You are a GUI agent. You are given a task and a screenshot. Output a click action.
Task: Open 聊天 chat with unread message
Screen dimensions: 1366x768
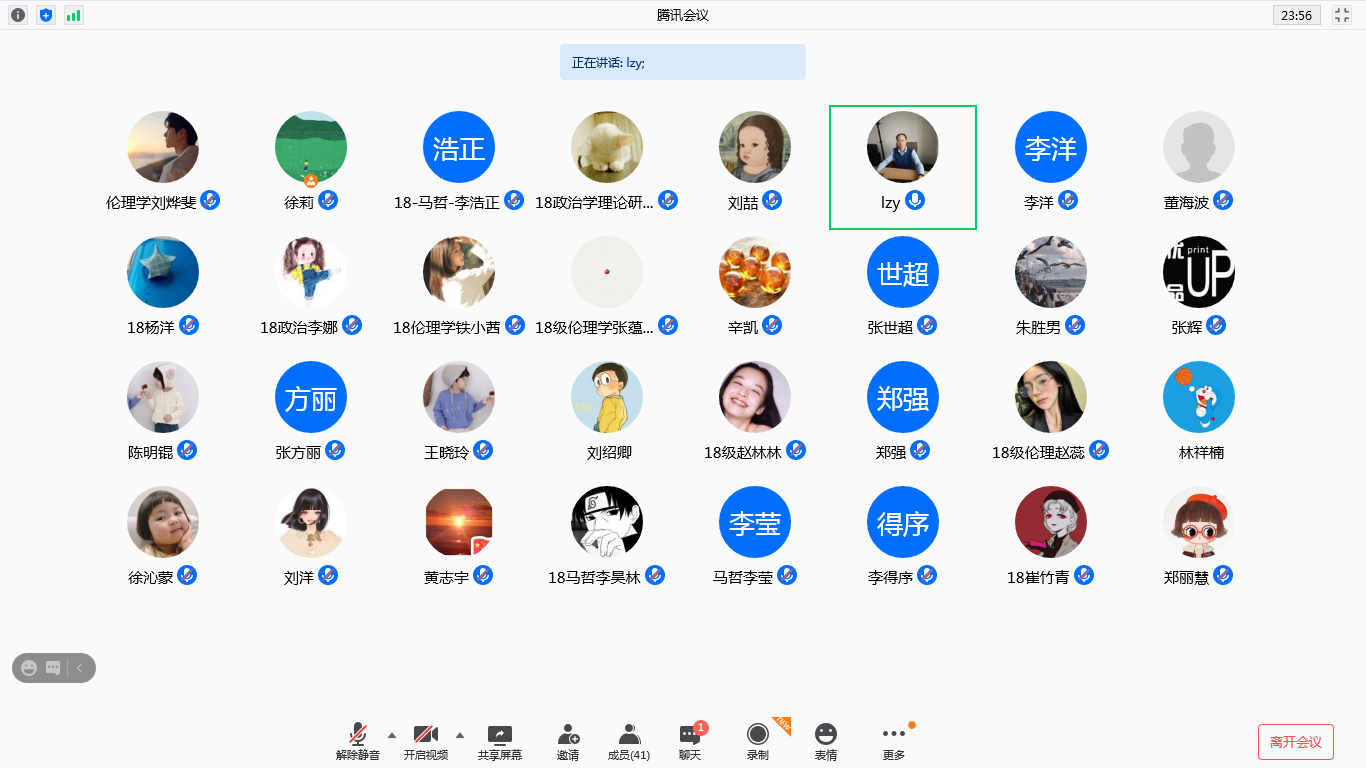tap(690, 741)
